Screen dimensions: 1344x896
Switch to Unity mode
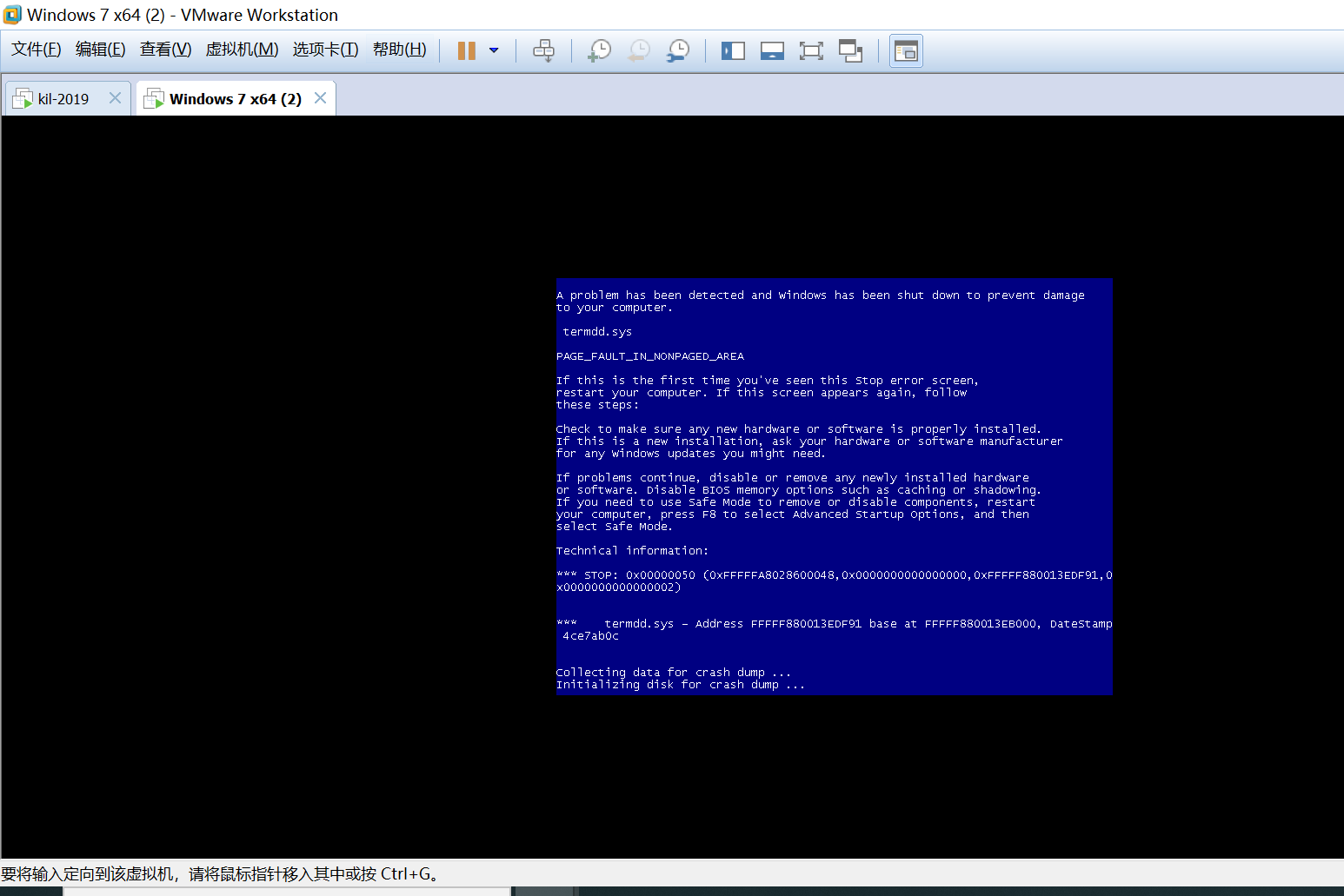pos(850,50)
